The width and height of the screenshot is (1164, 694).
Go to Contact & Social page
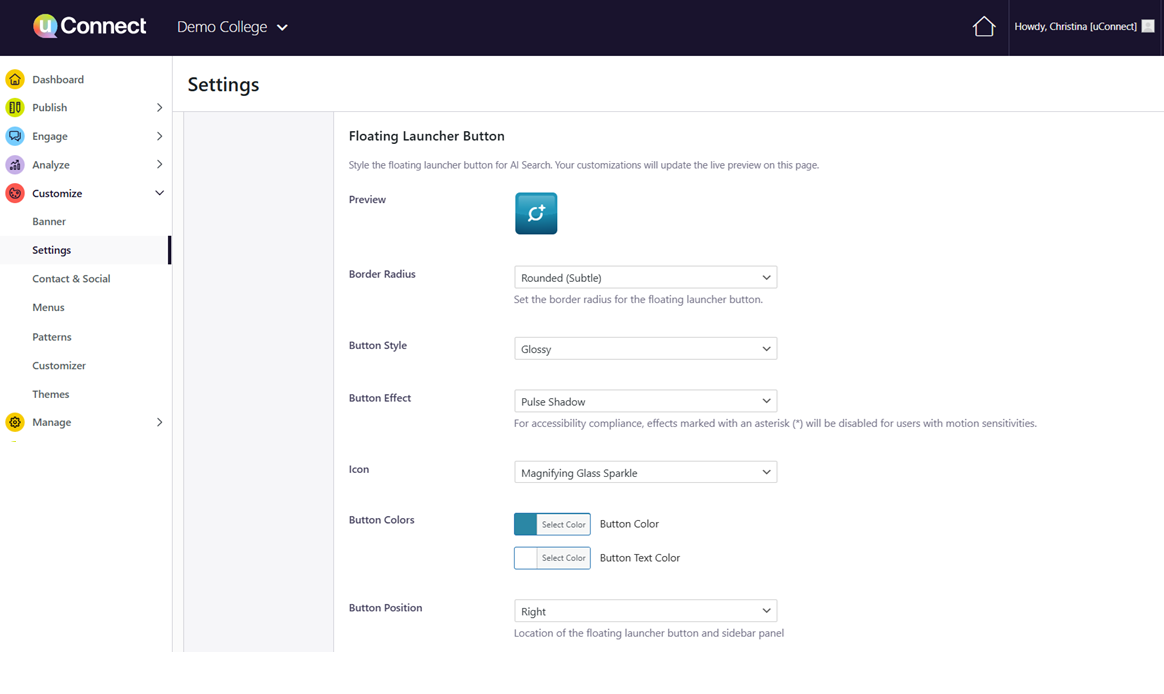[x=71, y=278]
